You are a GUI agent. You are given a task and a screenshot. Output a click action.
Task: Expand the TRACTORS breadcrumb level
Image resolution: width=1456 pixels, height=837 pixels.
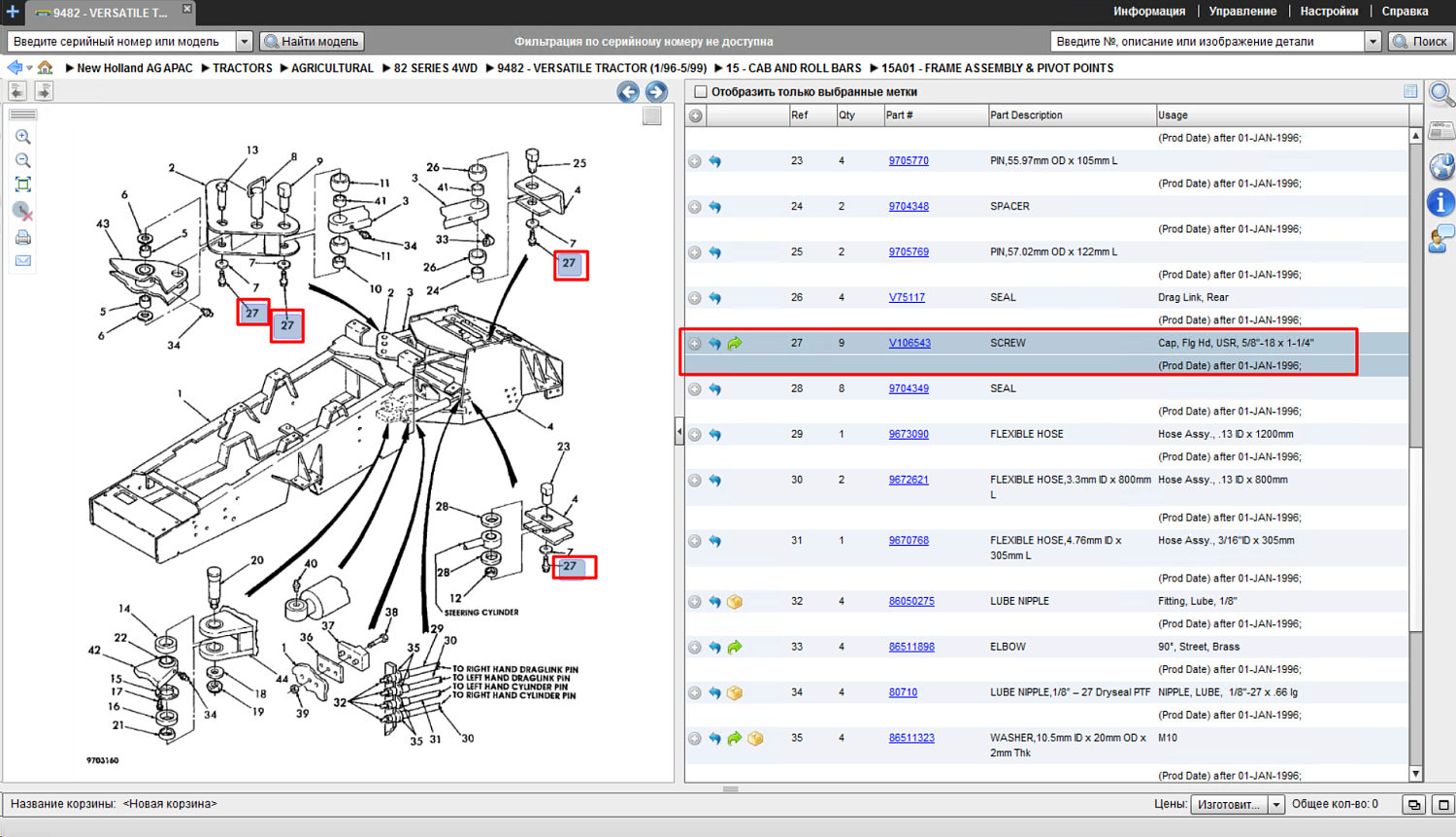[x=206, y=68]
